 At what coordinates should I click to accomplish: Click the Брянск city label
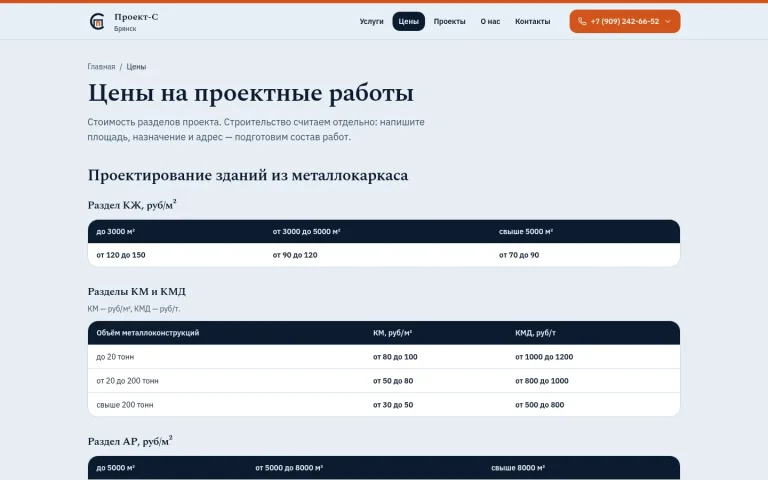125,29
